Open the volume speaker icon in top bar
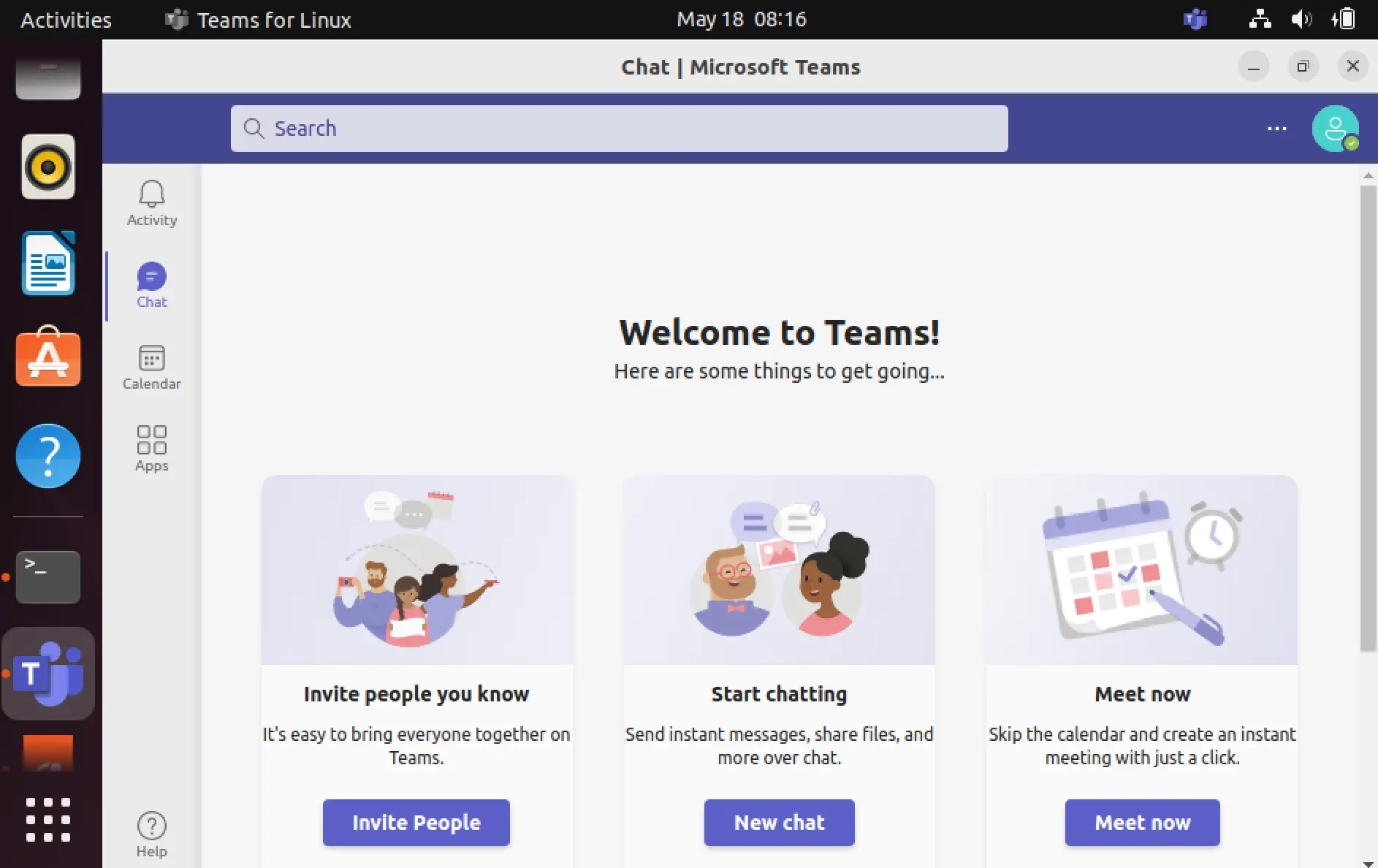The image size is (1378, 868). [1301, 20]
